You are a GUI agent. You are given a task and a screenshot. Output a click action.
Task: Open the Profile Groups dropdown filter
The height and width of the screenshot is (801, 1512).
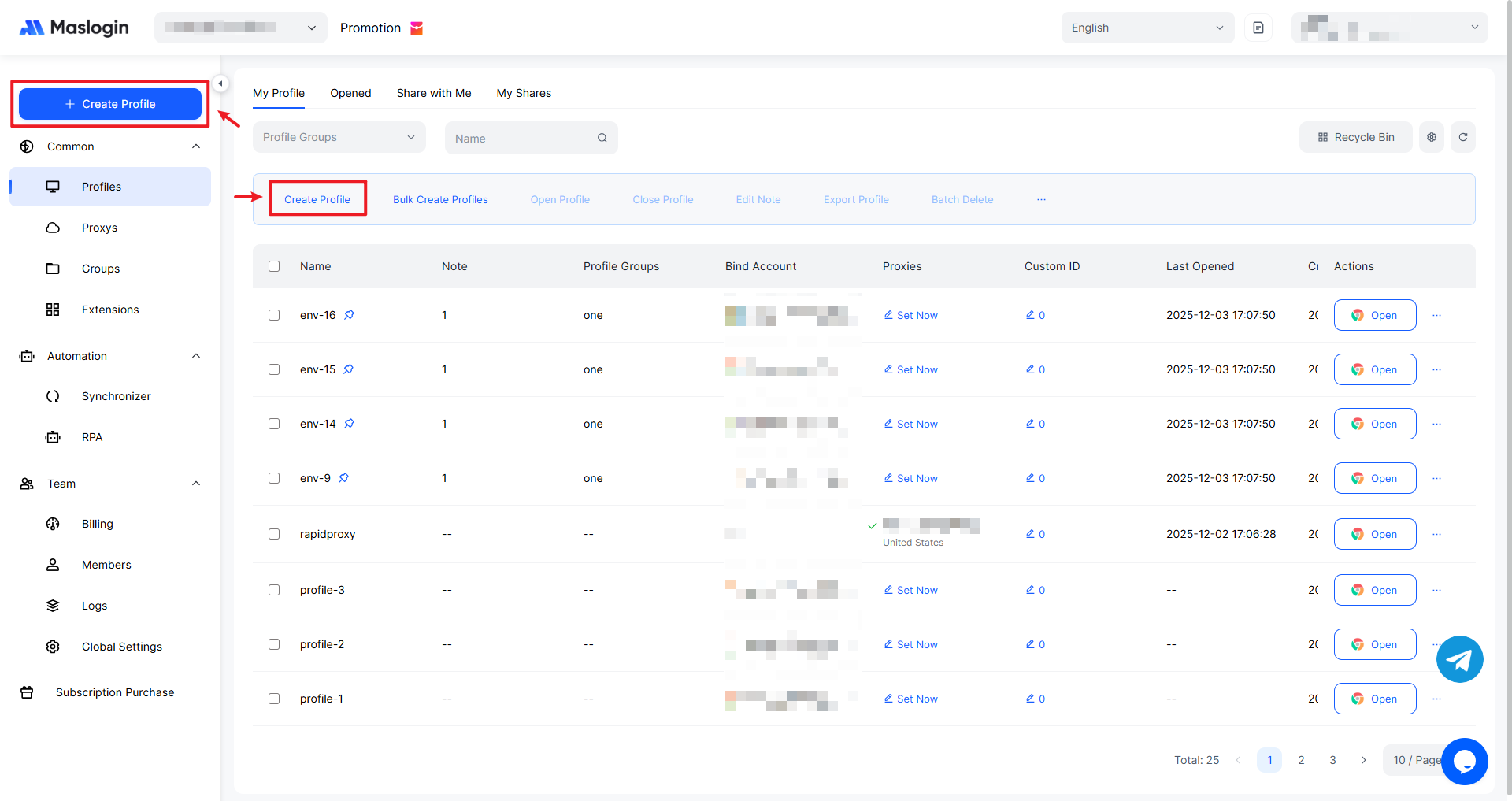(339, 137)
